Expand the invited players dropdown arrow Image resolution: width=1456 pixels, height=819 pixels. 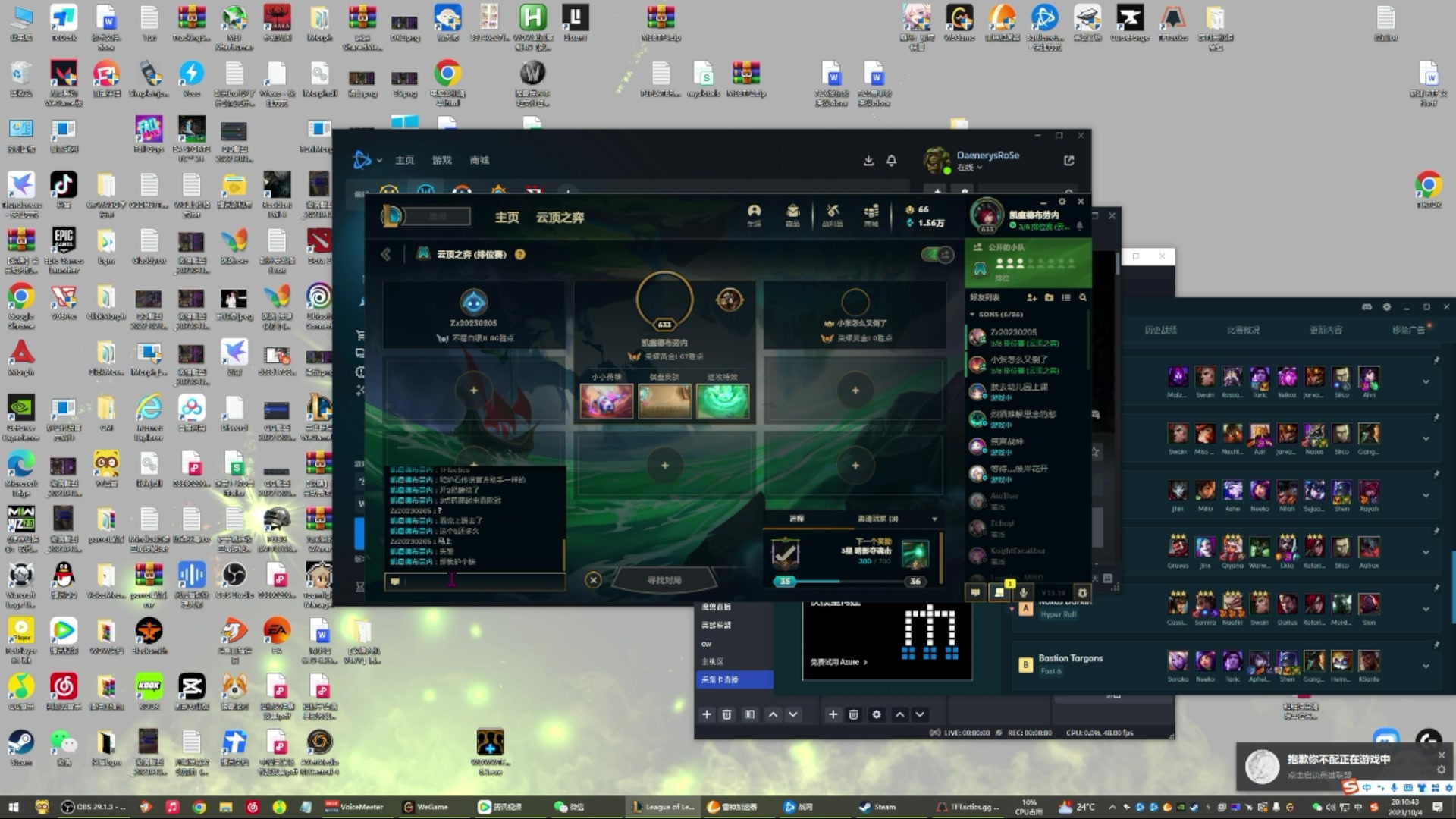tap(934, 519)
